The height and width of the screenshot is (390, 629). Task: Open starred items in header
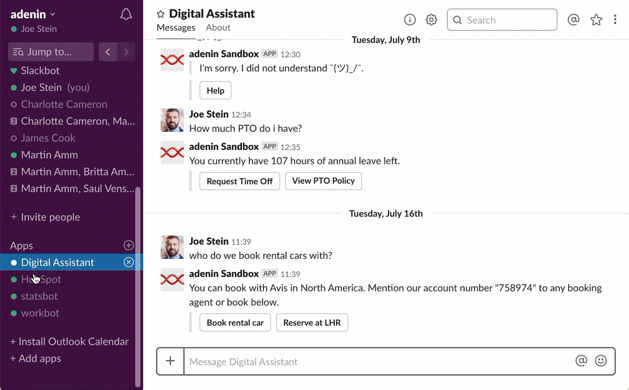(596, 20)
